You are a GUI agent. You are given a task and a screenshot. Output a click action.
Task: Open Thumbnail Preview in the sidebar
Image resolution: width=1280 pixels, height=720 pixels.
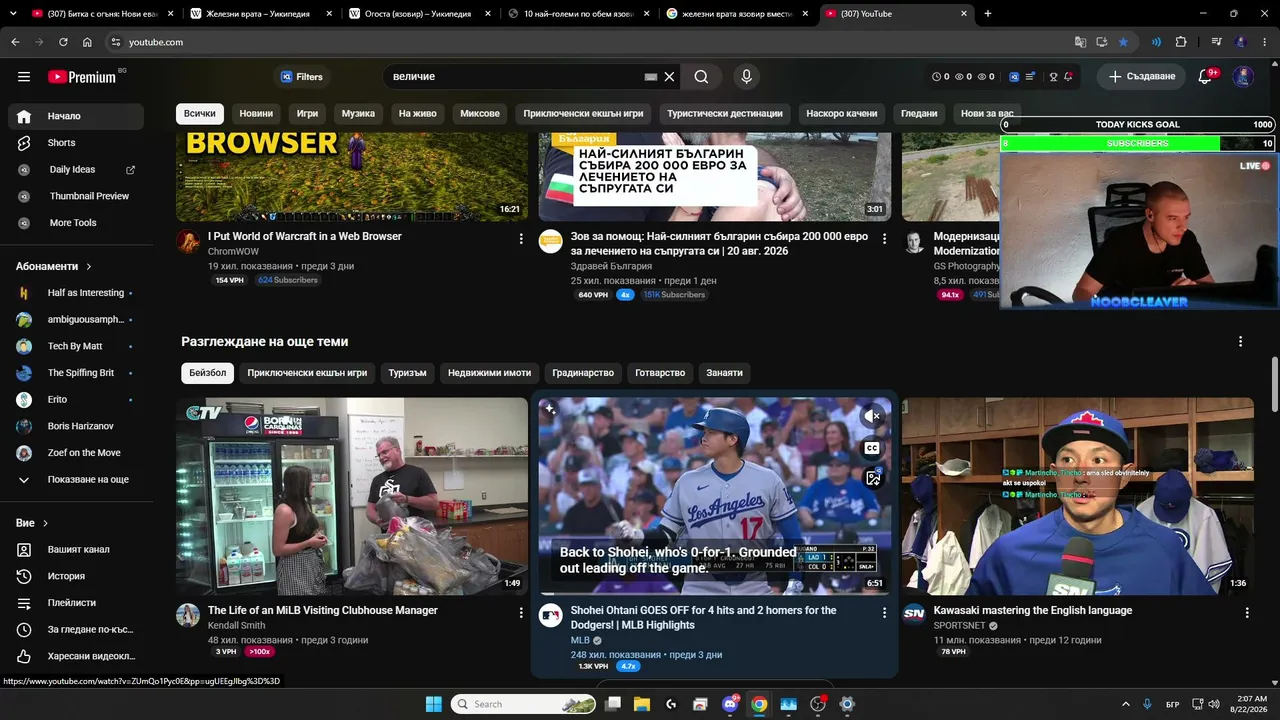pyautogui.click(x=76, y=196)
